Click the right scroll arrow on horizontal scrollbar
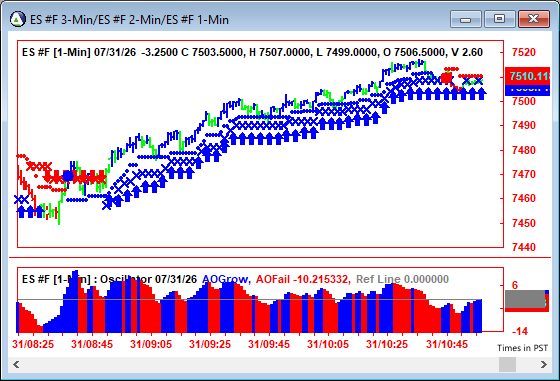Image resolution: width=560 pixels, height=381 pixels. (543, 365)
